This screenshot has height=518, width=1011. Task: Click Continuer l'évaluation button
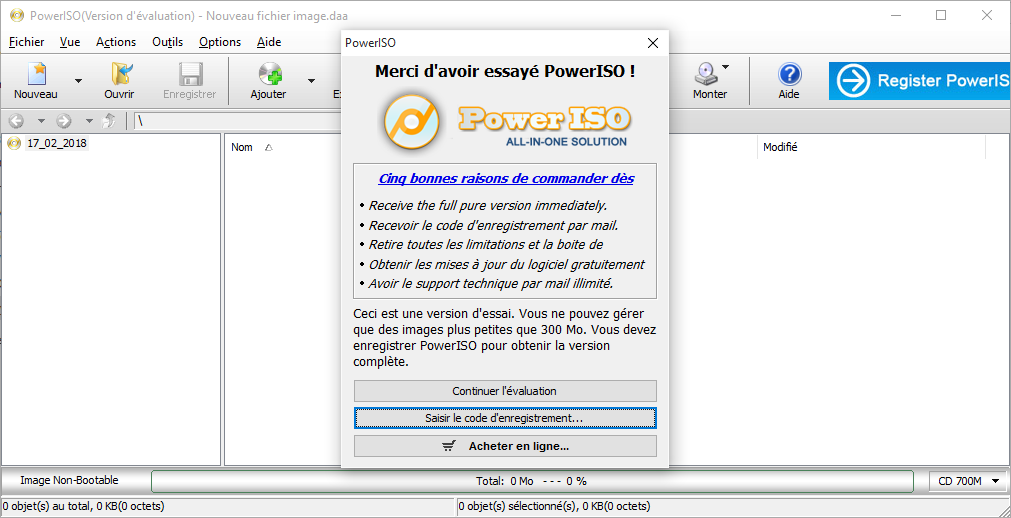point(505,391)
